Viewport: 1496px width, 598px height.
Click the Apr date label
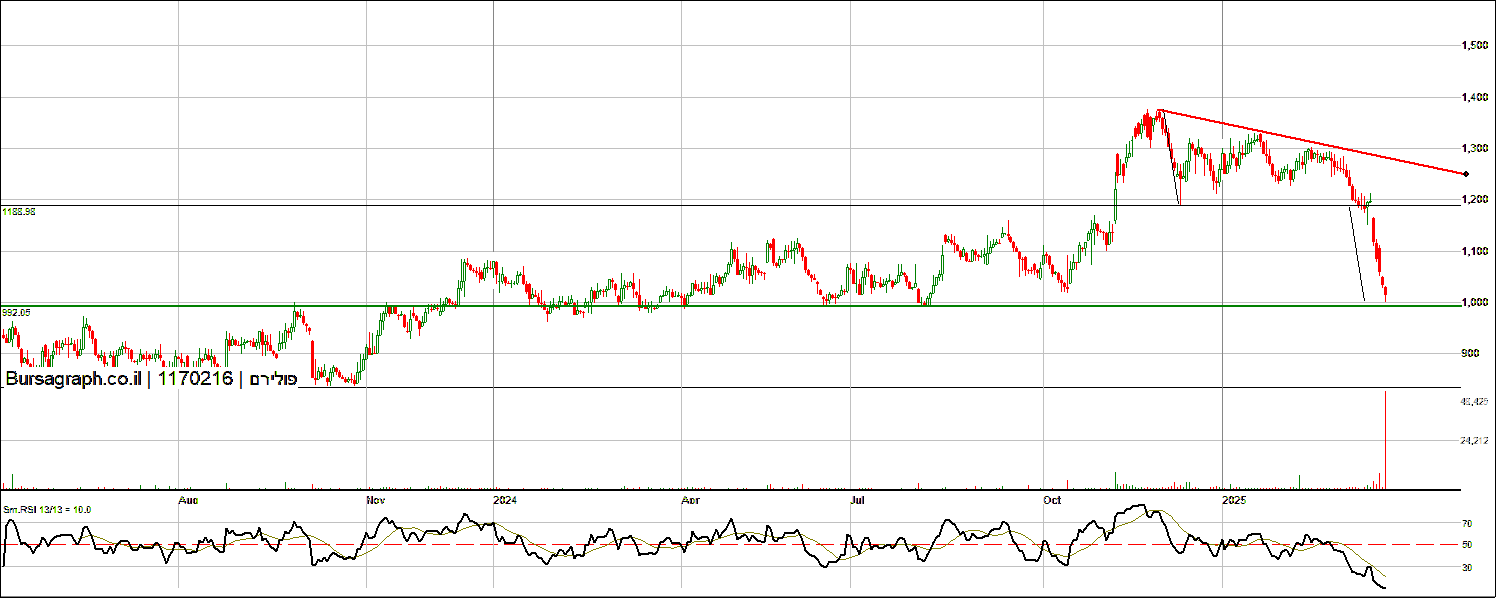(690, 498)
